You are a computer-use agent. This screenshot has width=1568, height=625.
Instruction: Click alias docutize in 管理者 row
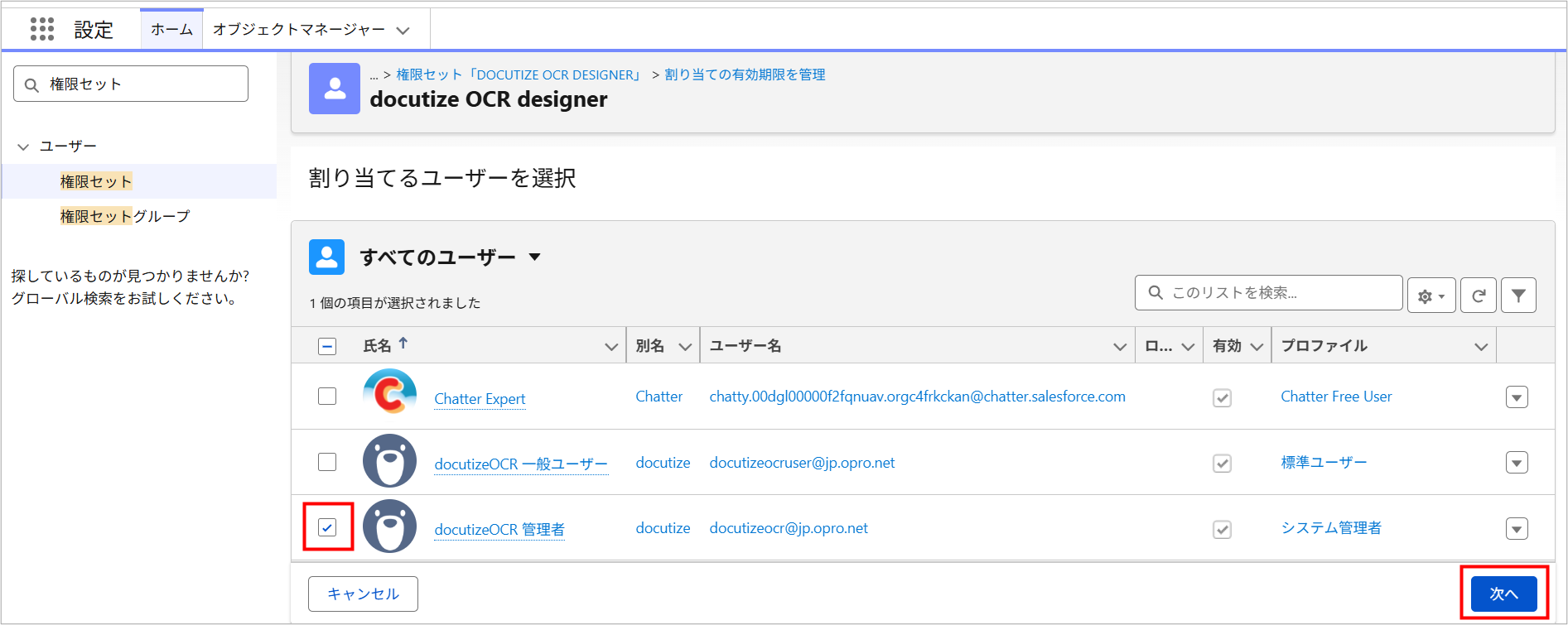click(663, 528)
